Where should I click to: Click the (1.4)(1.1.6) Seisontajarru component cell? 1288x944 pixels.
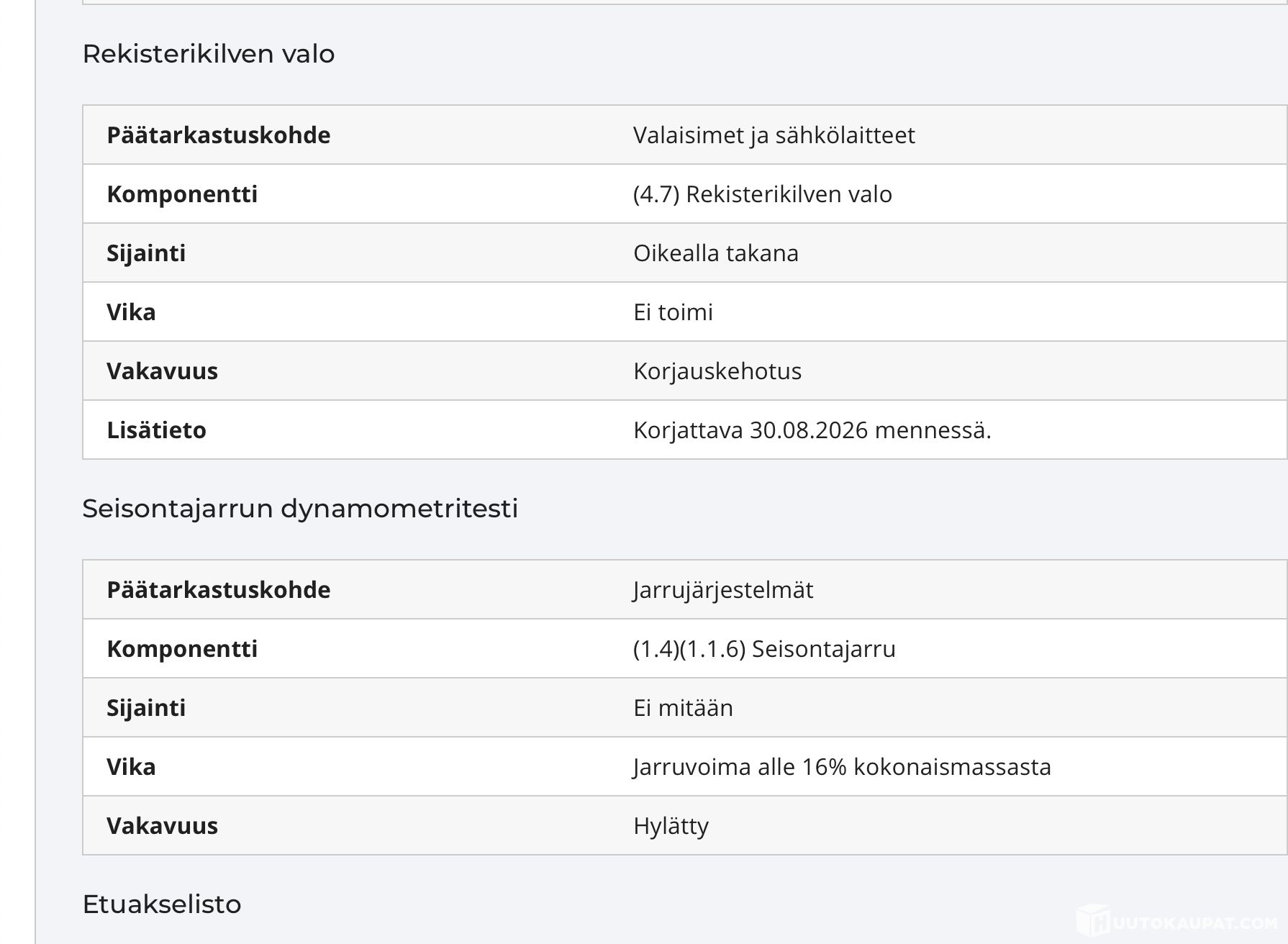click(764, 649)
